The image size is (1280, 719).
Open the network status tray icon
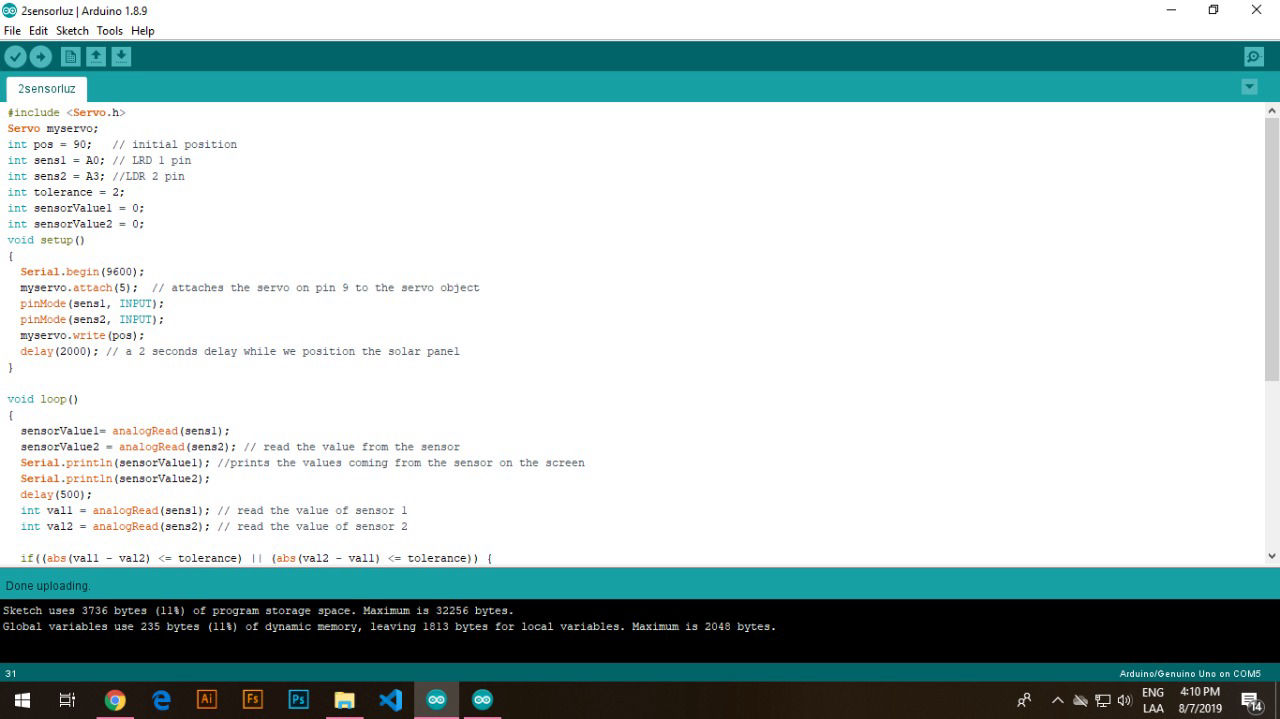click(1102, 700)
